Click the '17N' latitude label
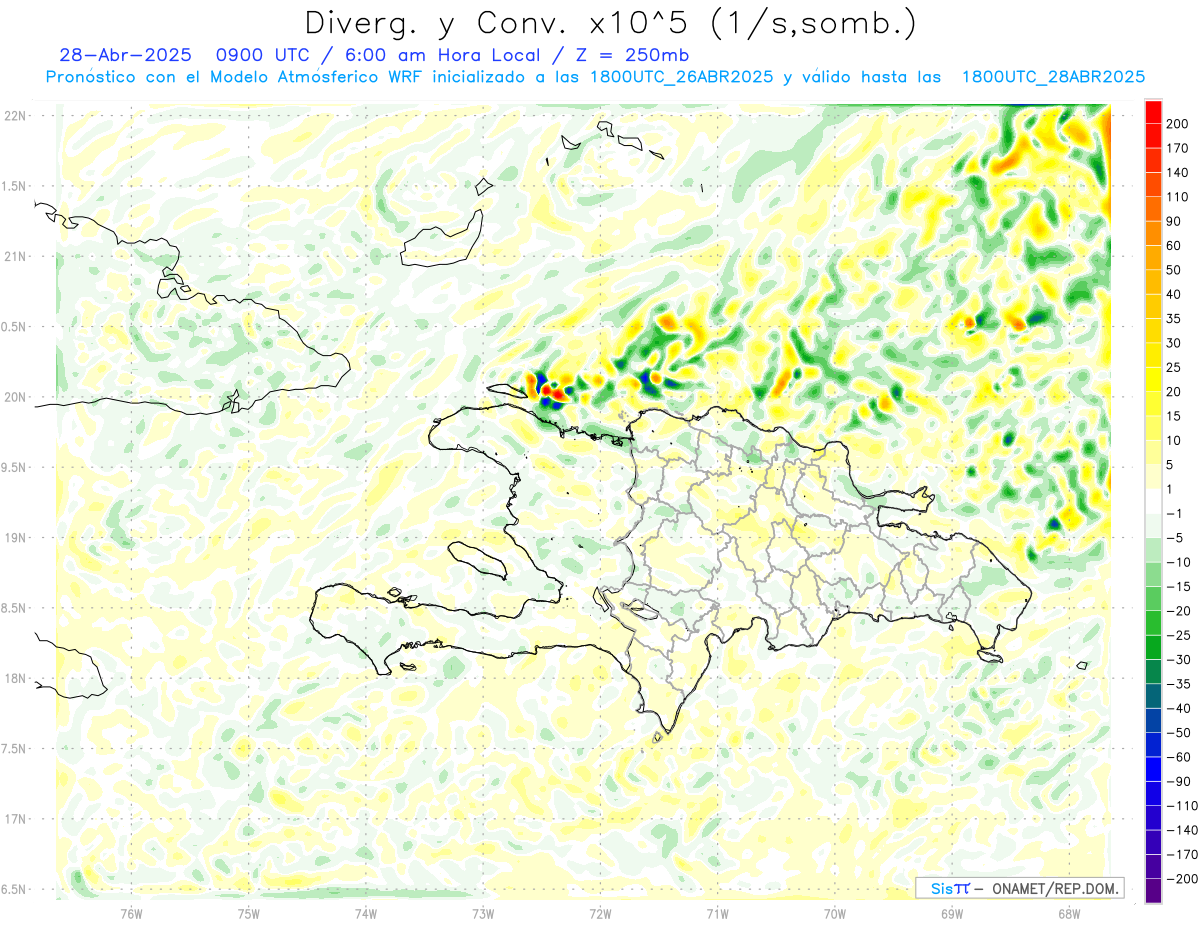The height and width of the screenshot is (927, 1200). (15, 819)
